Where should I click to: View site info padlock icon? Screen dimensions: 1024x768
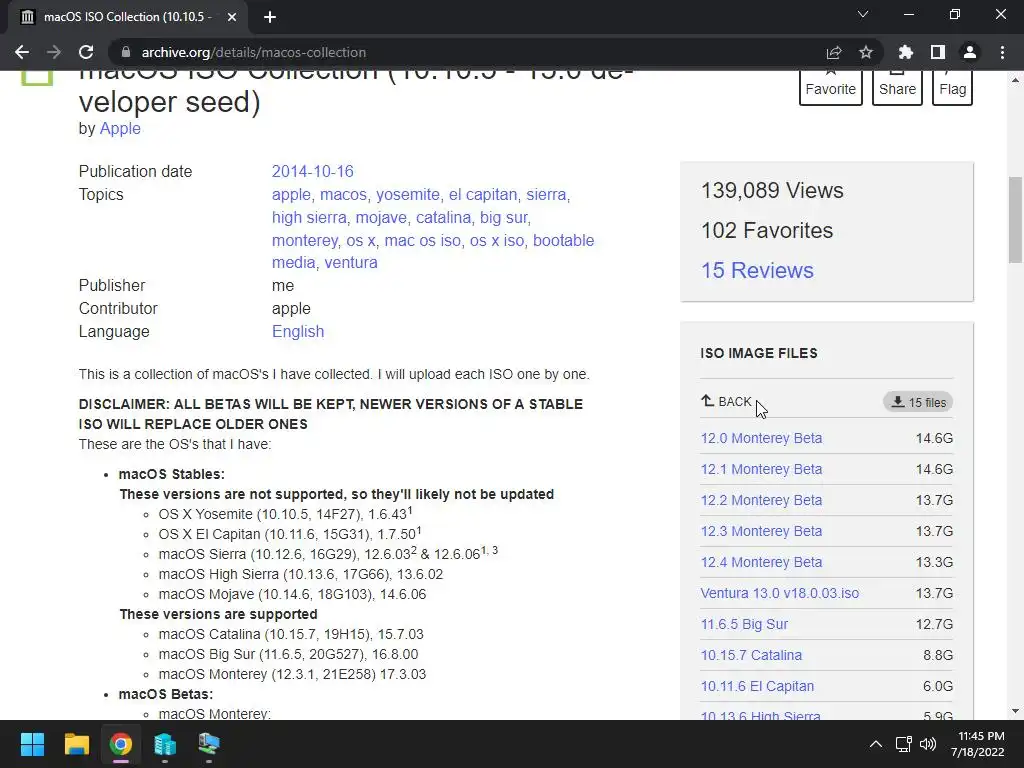[126, 52]
